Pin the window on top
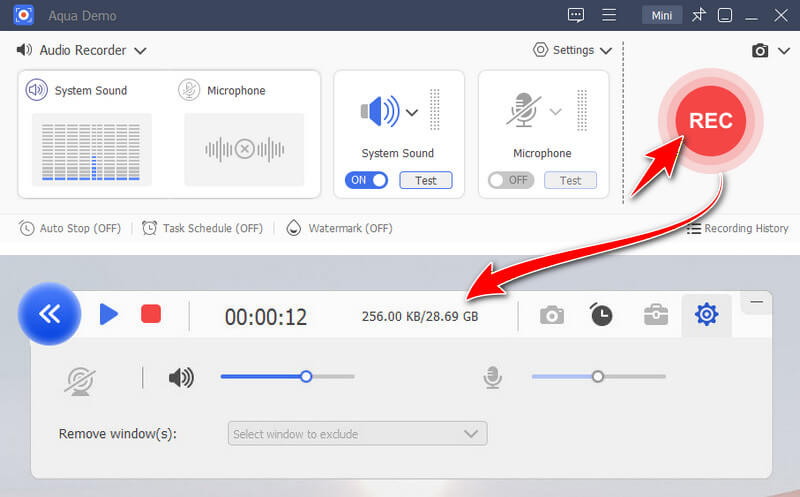The height and width of the screenshot is (497, 800). click(x=698, y=15)
